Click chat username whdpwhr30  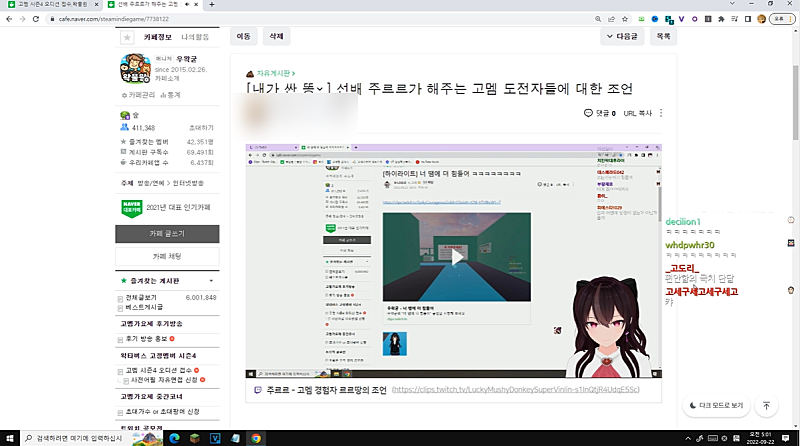tap(690, 245)
